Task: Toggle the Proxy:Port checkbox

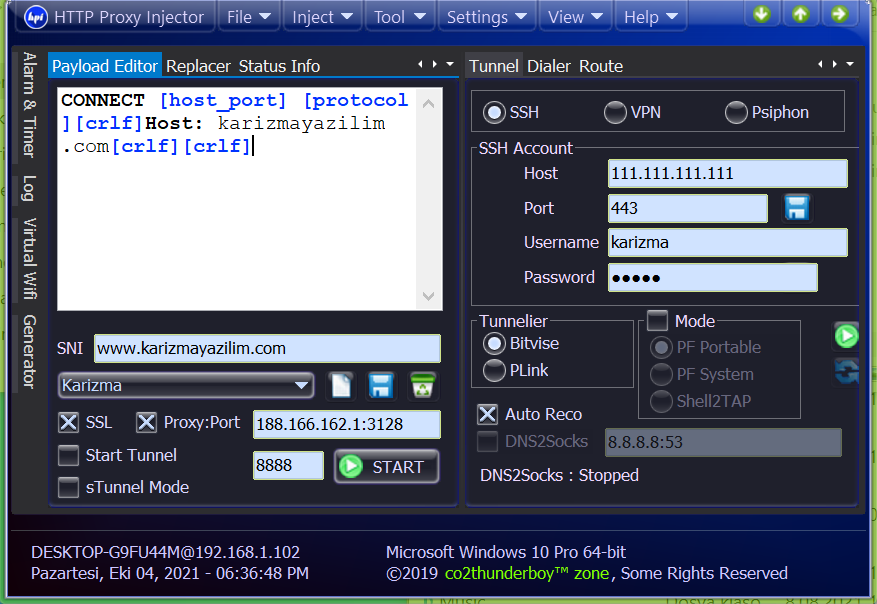Action: click(147, 422)
